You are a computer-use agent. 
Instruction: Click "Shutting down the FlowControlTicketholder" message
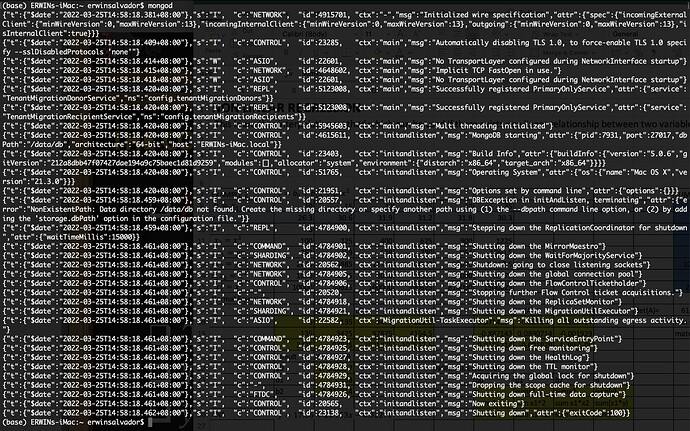tap(557, 283)
